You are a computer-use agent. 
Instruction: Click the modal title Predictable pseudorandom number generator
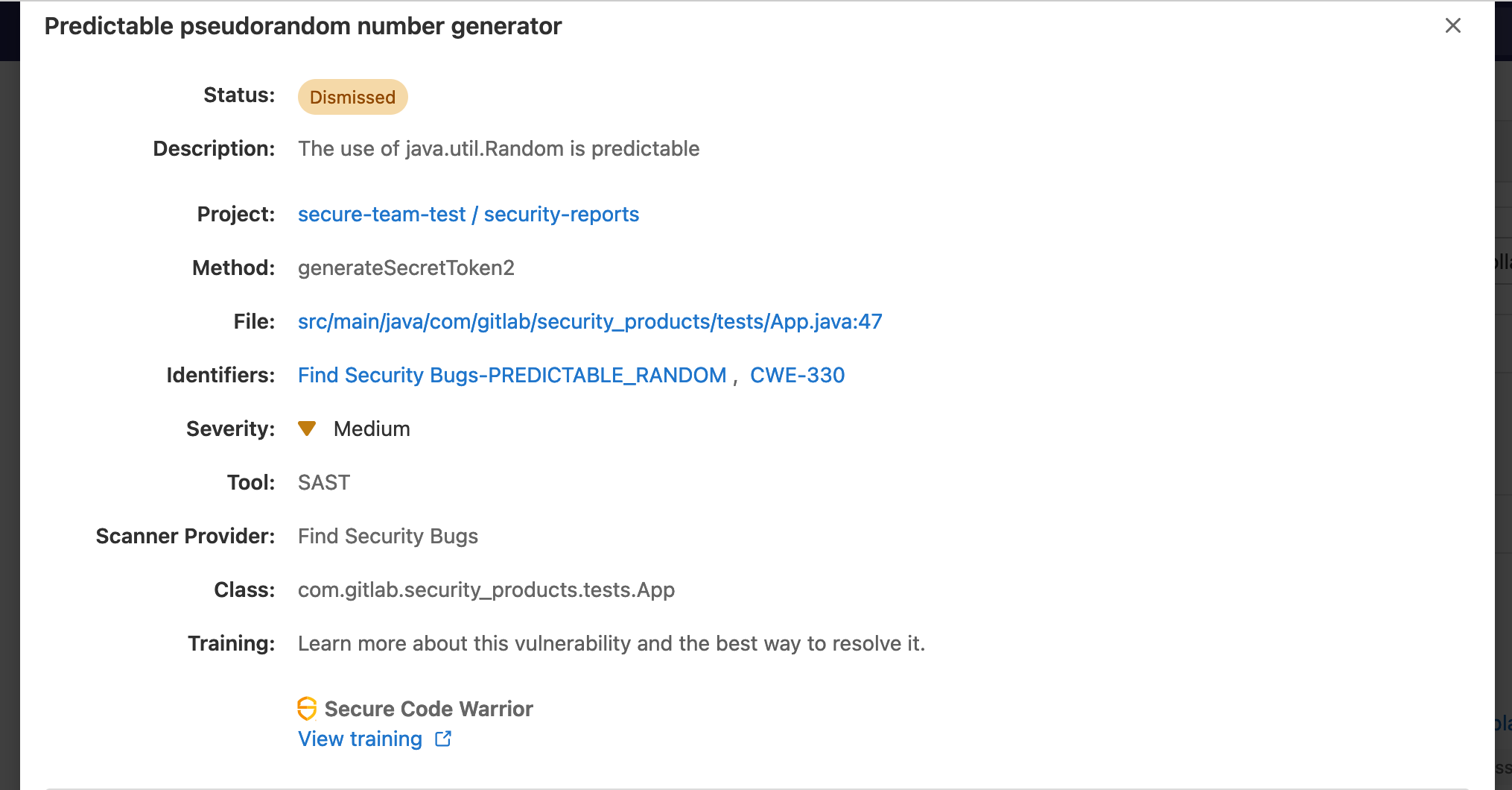click(x=302, y=25)
